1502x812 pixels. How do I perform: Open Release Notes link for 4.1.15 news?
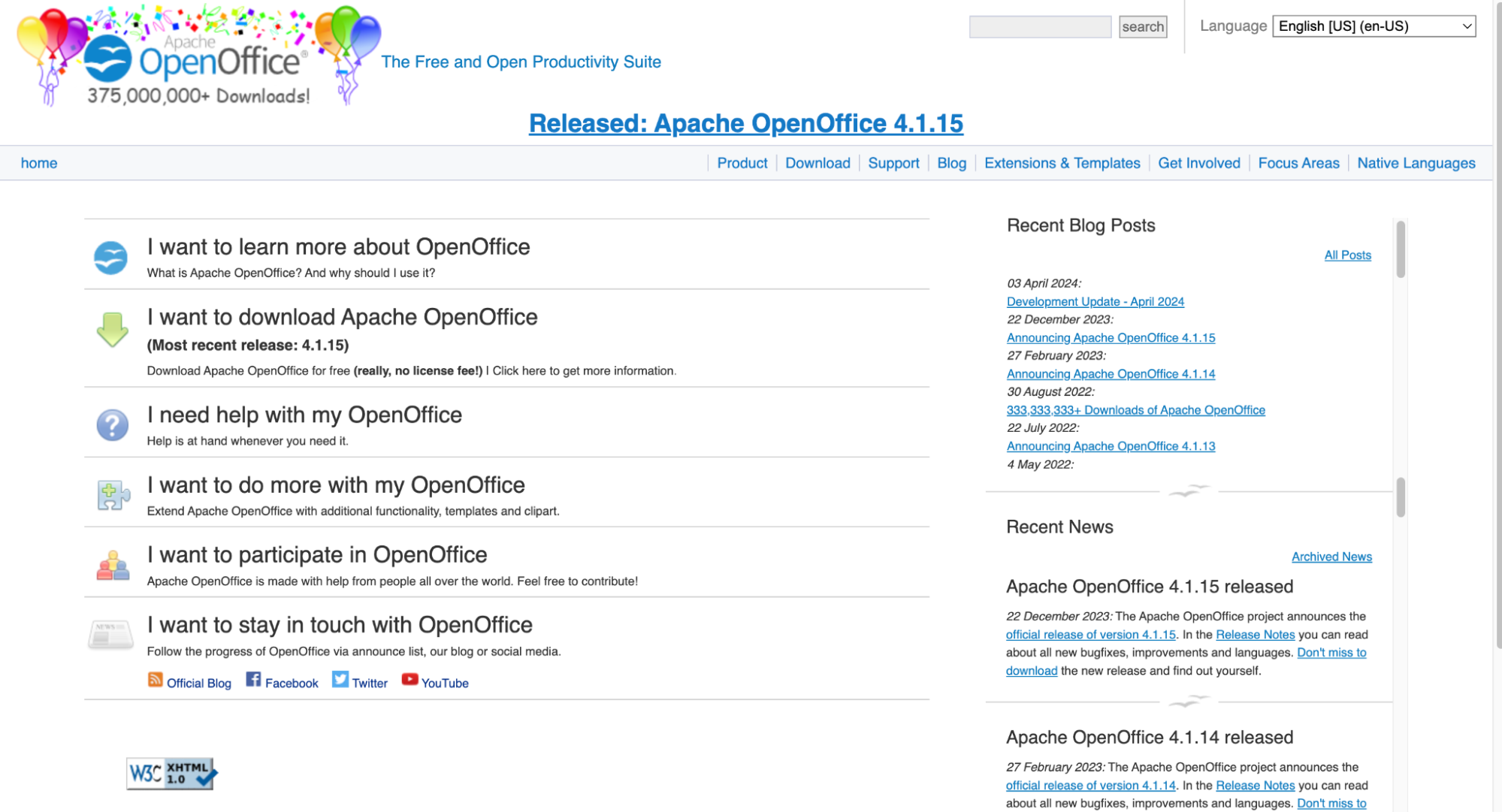(1255, 635)
